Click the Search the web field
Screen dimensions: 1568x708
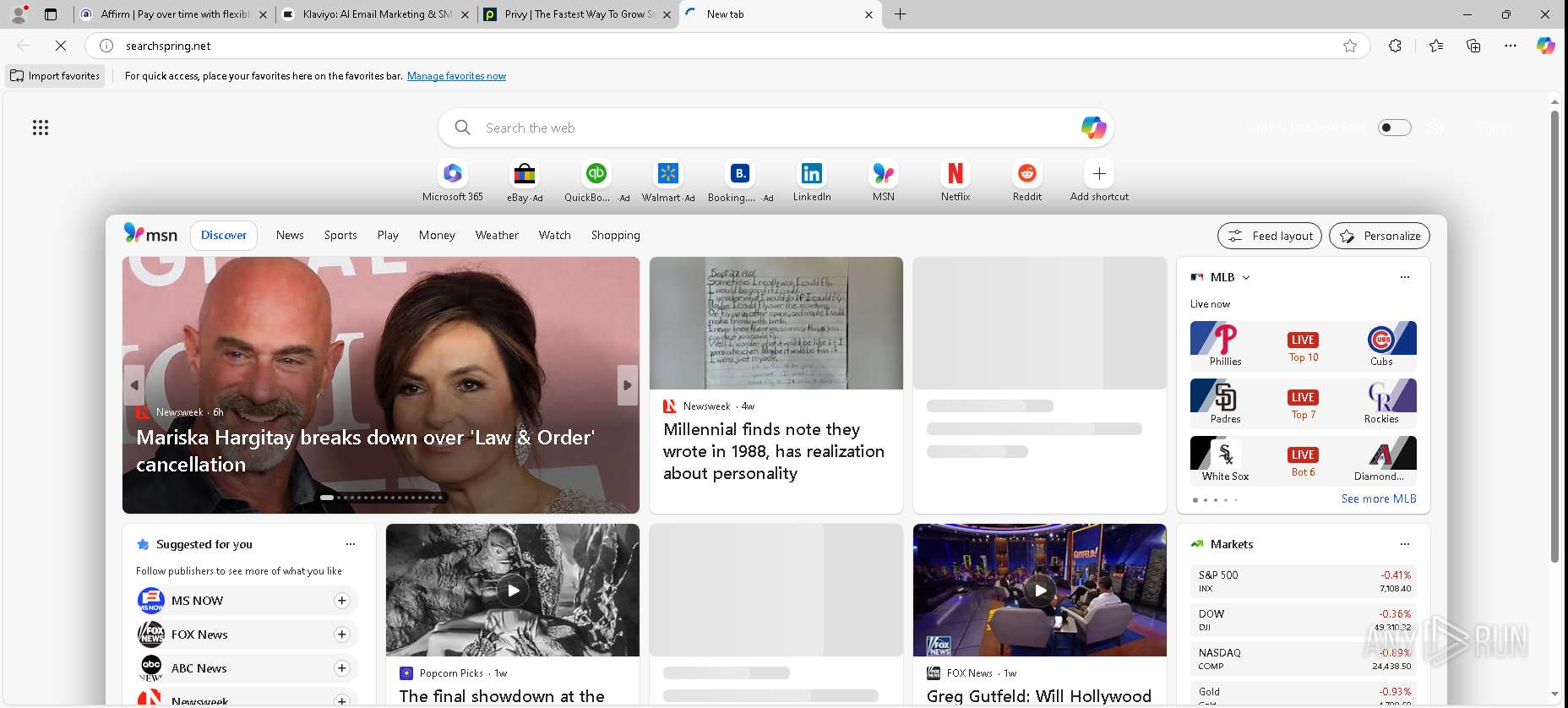(776, 128)
